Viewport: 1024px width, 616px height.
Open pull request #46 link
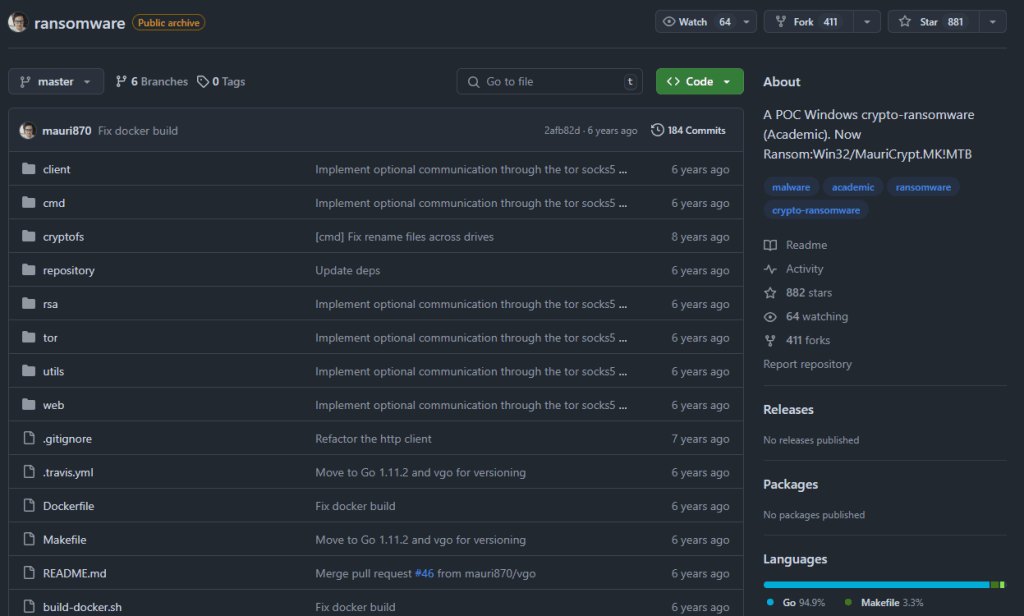coord(425,573)
